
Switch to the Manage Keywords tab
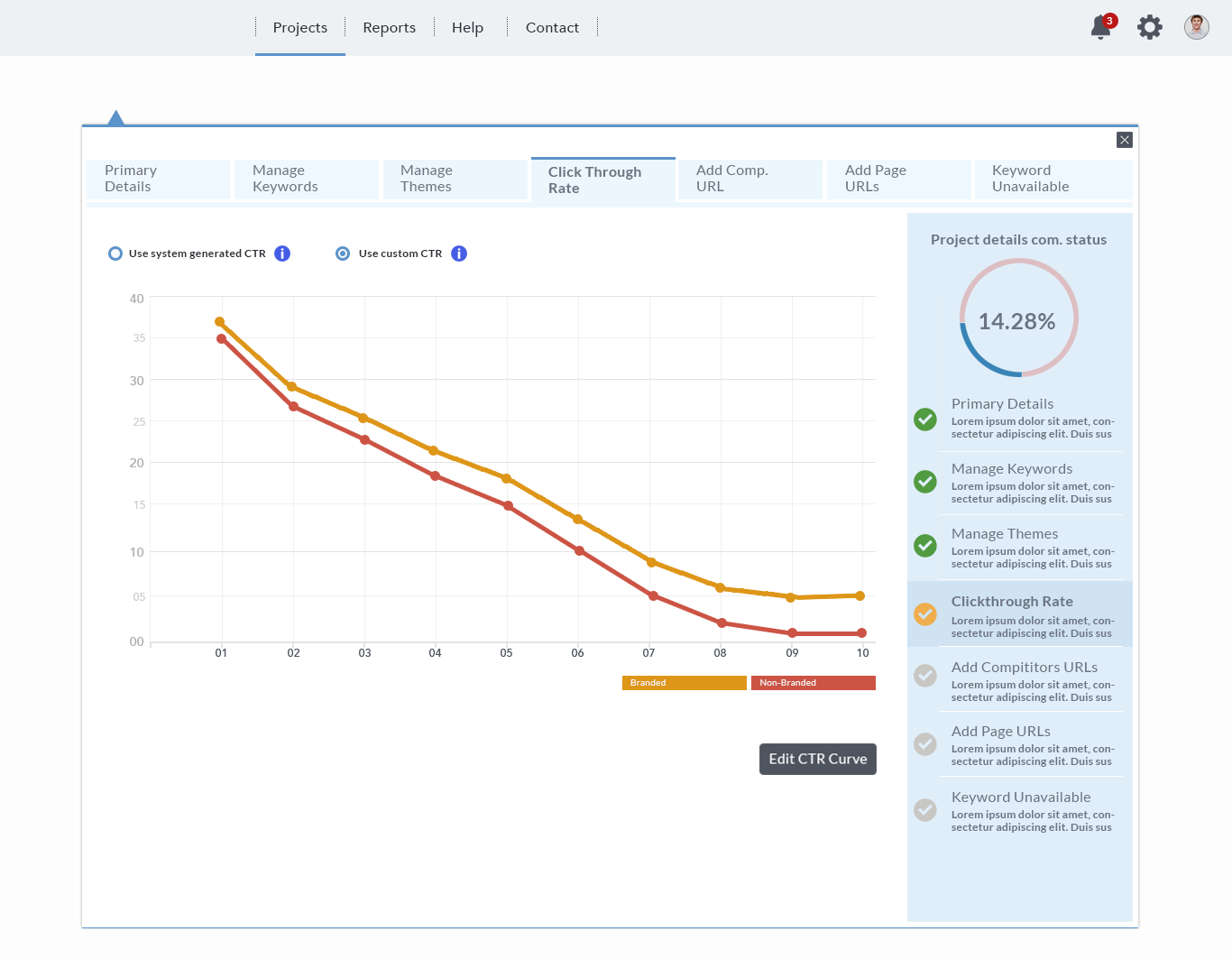point(307,179)
